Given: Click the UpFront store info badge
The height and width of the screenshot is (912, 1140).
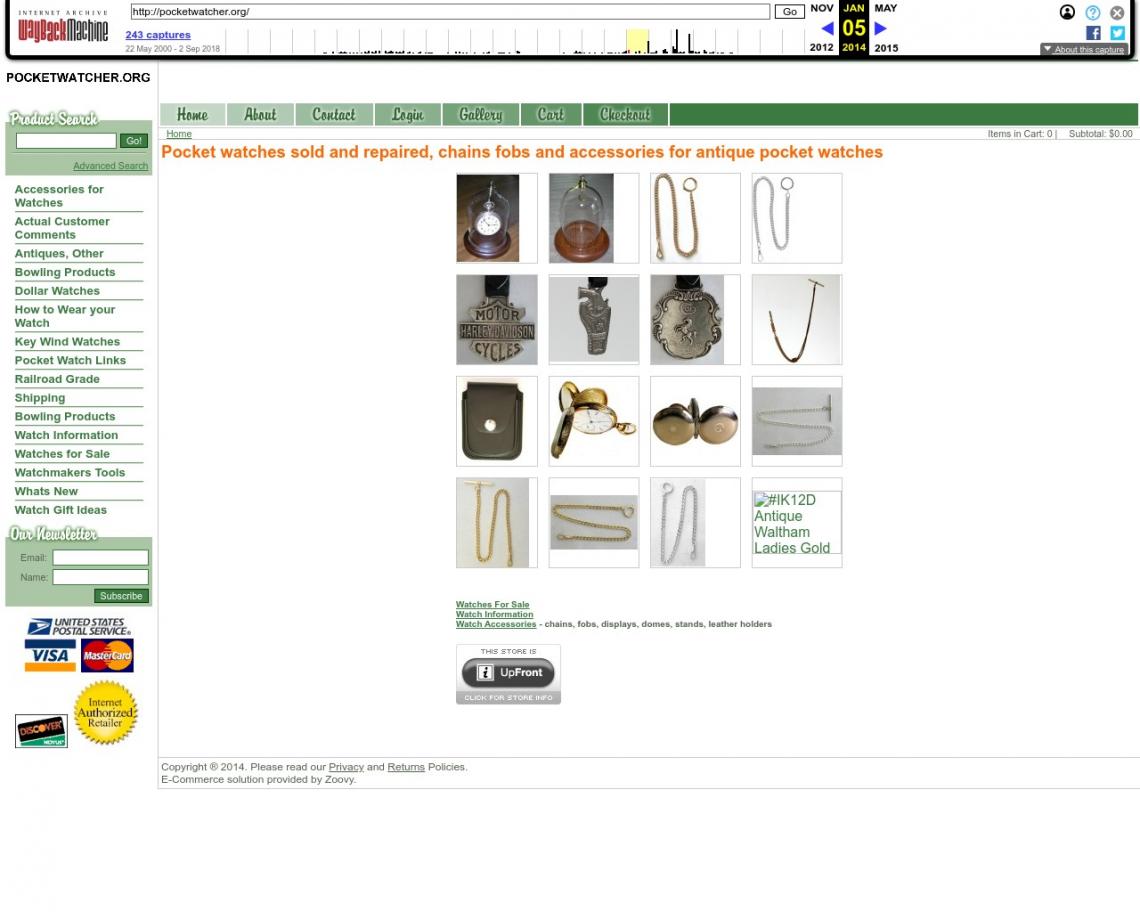Looking at the screenshot, I should (x=508, y=674).
